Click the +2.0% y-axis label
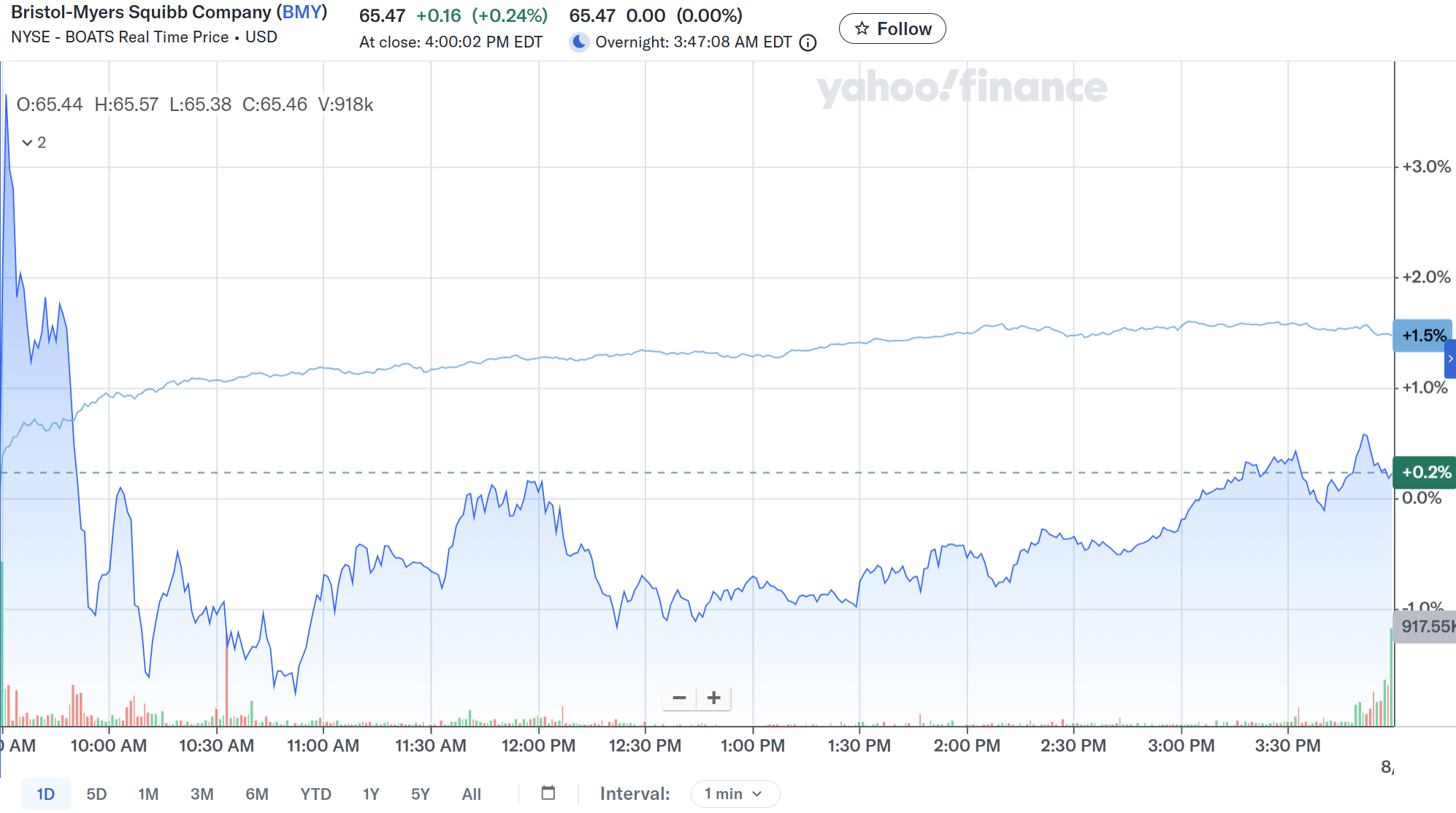1456x813 pixels. pyautogui.click(x=1426, y=277)
